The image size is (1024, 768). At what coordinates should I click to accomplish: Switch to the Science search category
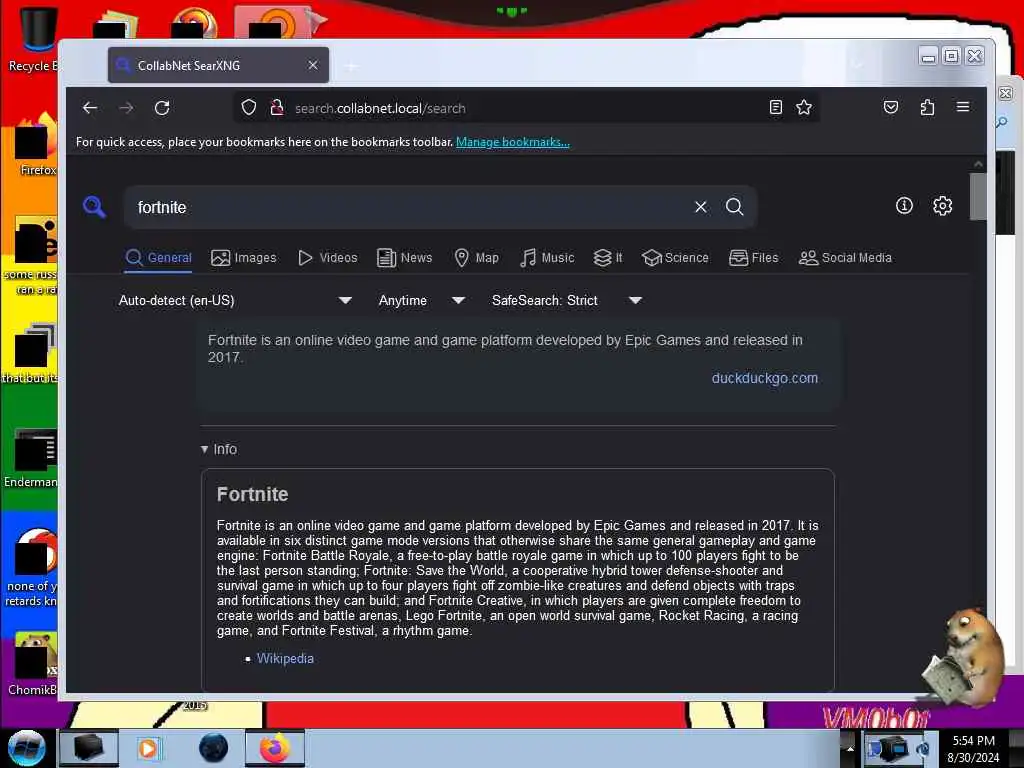[675, 258]
